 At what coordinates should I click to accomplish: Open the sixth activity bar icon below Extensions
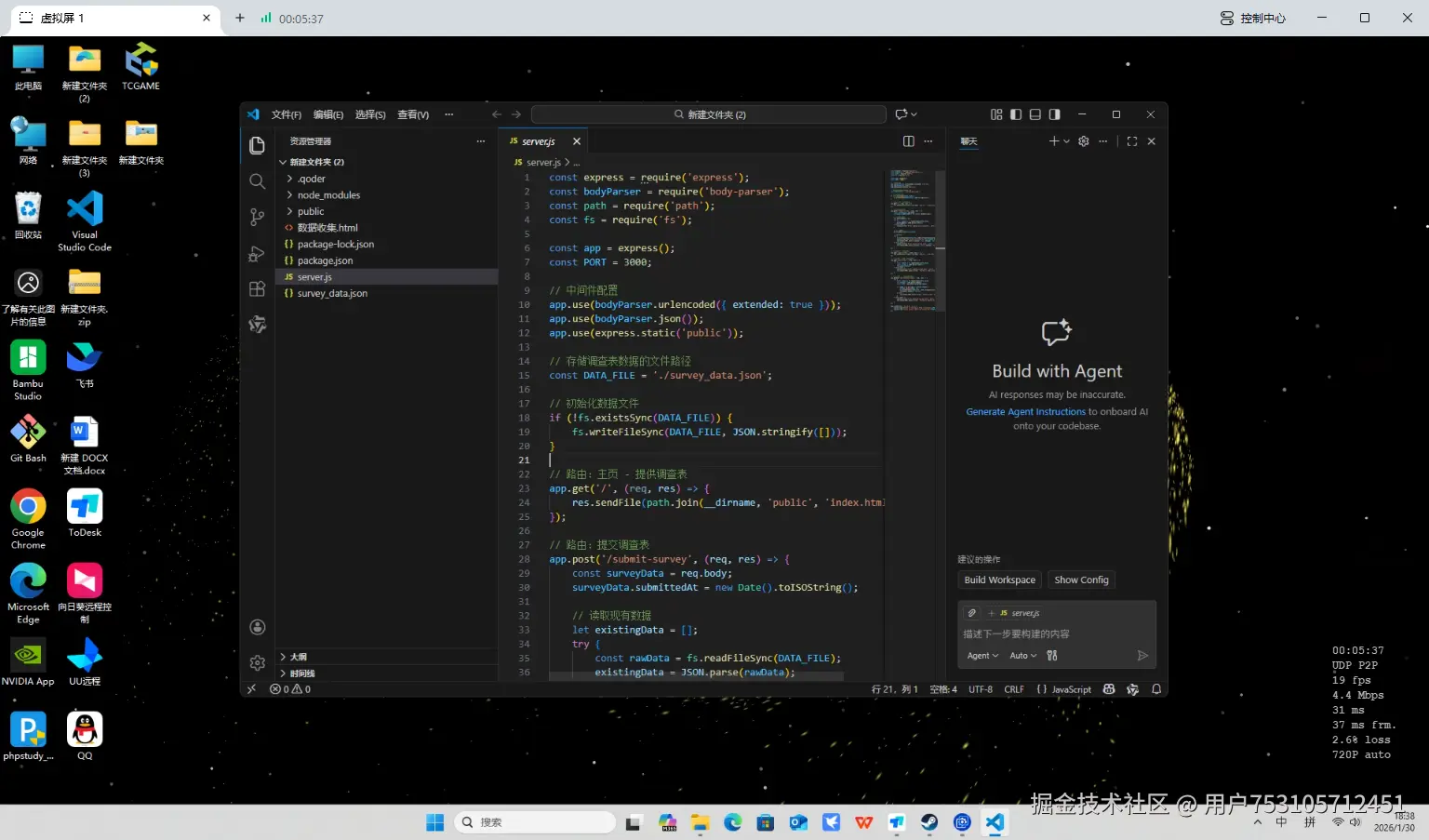click(258, 324)
